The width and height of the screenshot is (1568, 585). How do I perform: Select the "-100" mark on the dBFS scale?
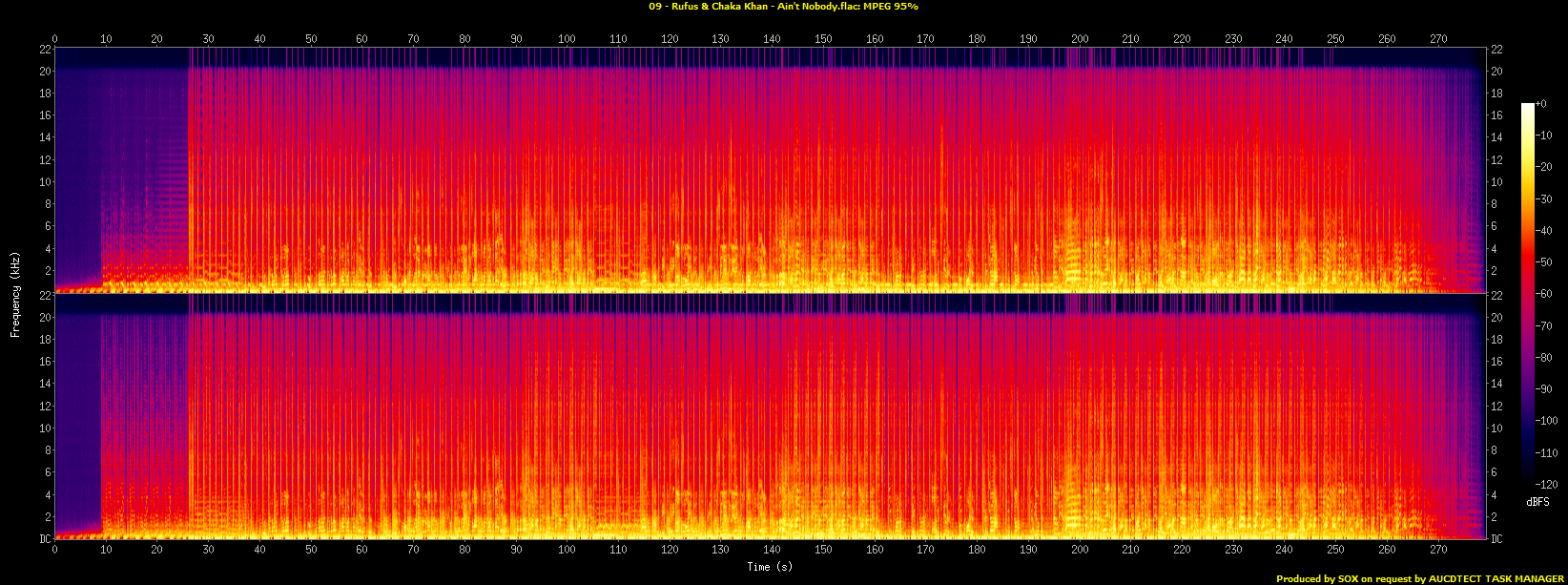(1547, 421)
